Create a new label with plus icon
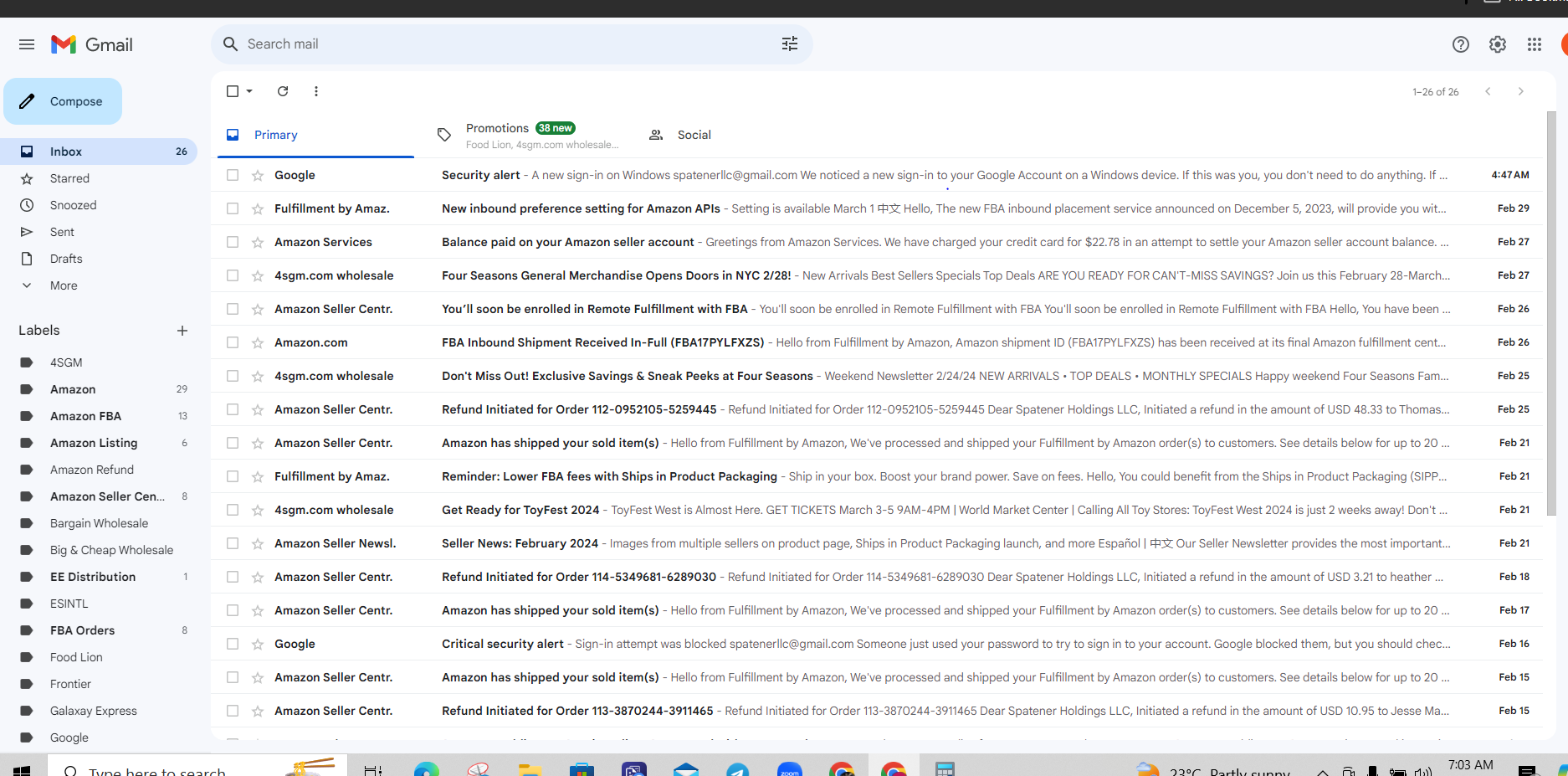The height and width of the screenshot is (776, 1568). [182, 331]
